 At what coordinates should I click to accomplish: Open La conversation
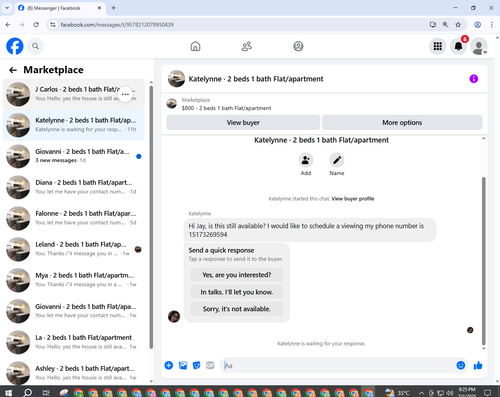click(74, 342)
